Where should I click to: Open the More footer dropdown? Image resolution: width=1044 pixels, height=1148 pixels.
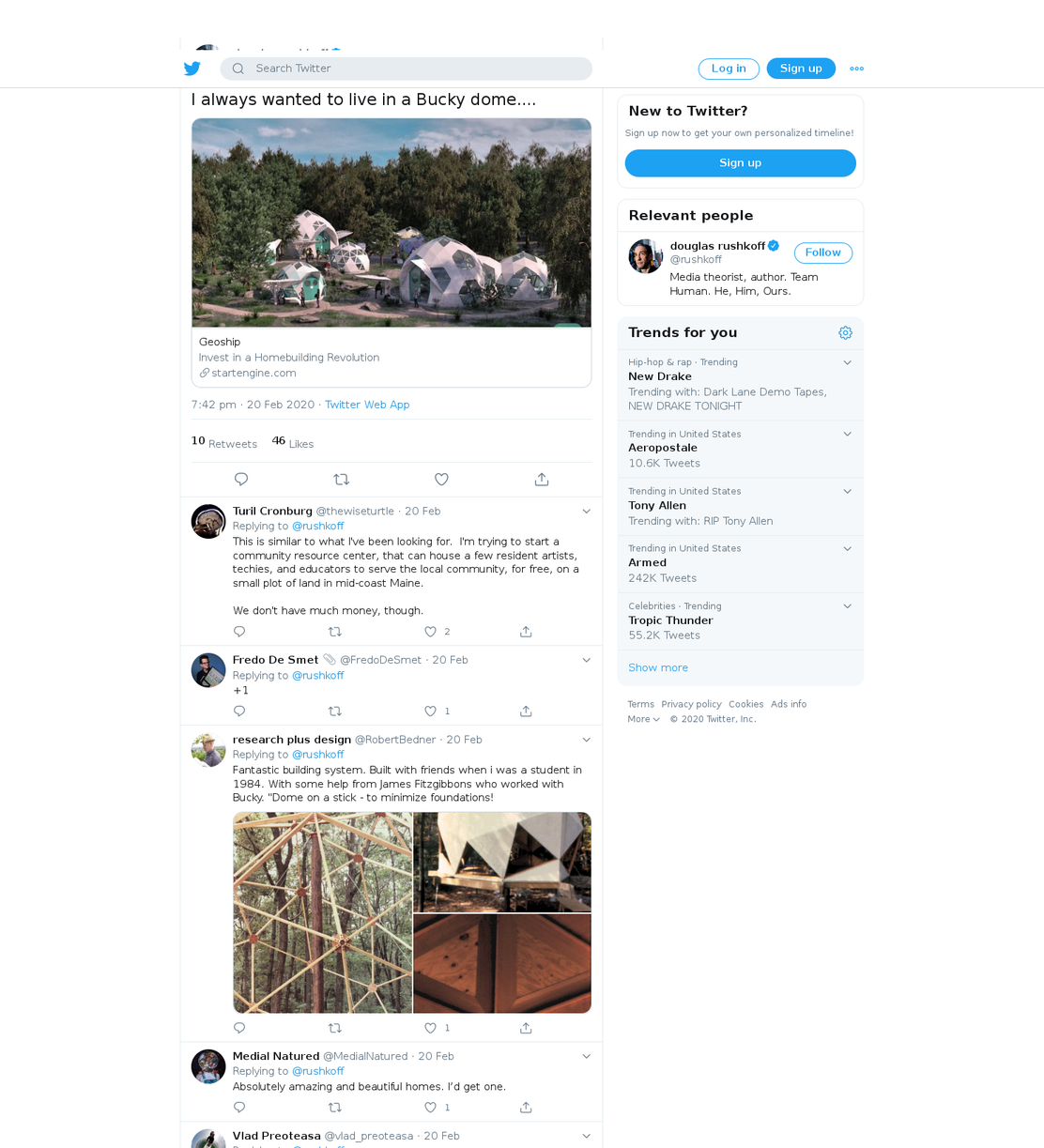[x=644, y=719]
